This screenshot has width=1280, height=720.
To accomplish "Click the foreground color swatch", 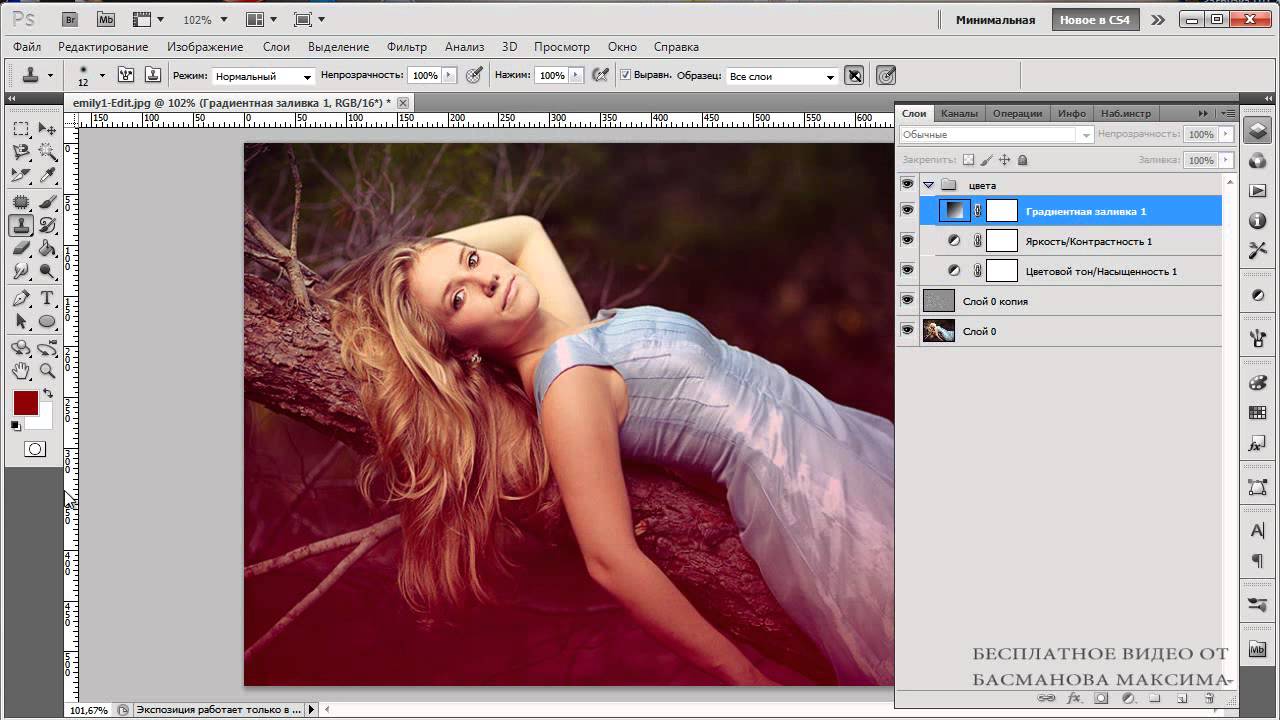I will point(25,402).
